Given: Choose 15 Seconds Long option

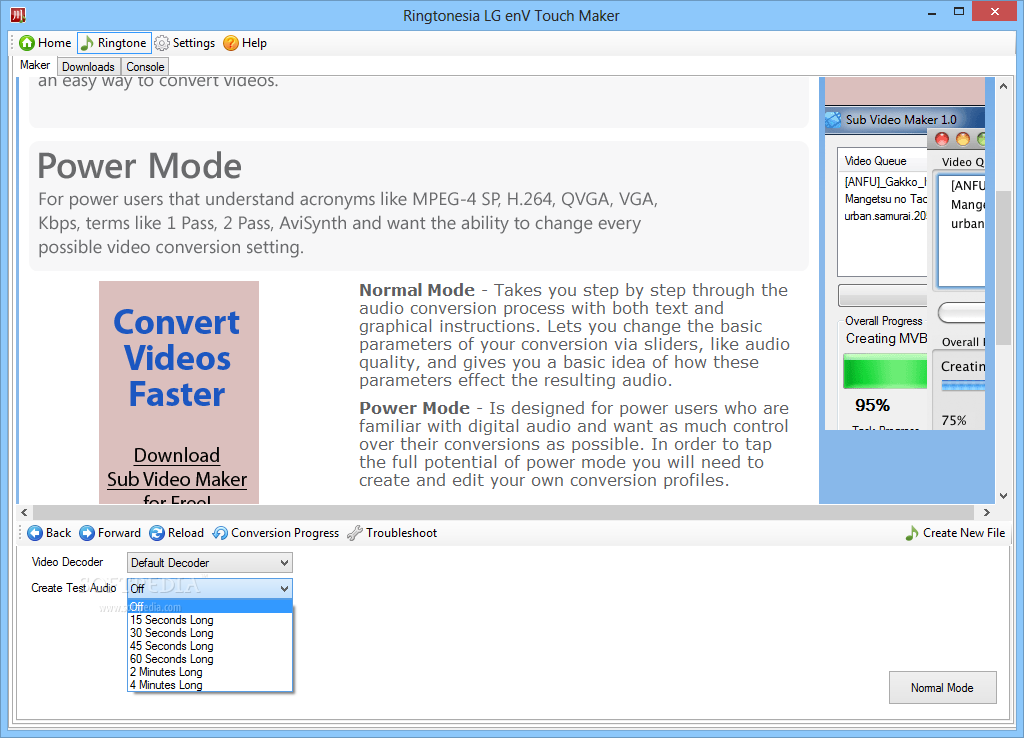Looking at the screenshot, I should [x=210, y=620].
